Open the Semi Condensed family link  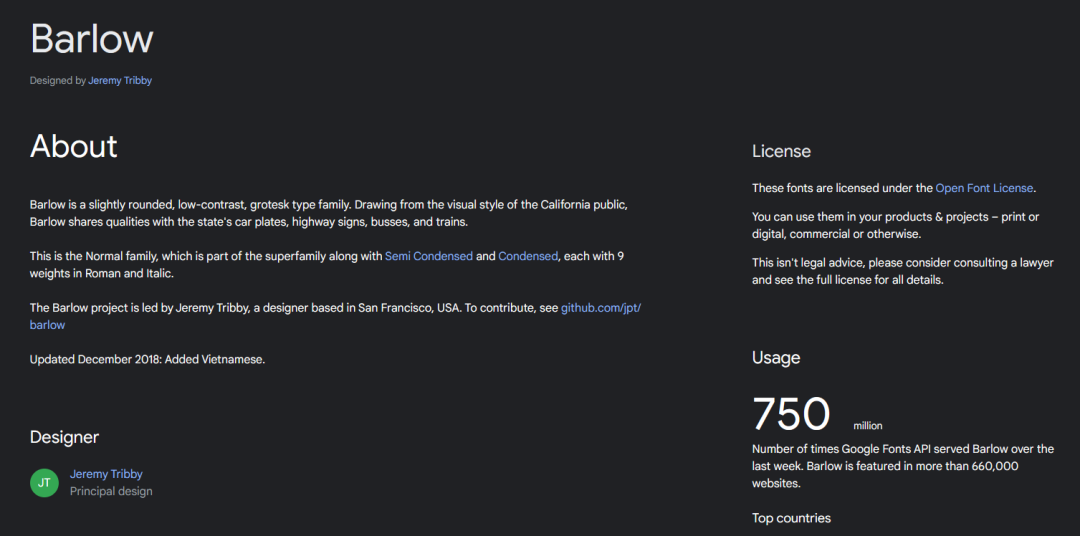428,256
